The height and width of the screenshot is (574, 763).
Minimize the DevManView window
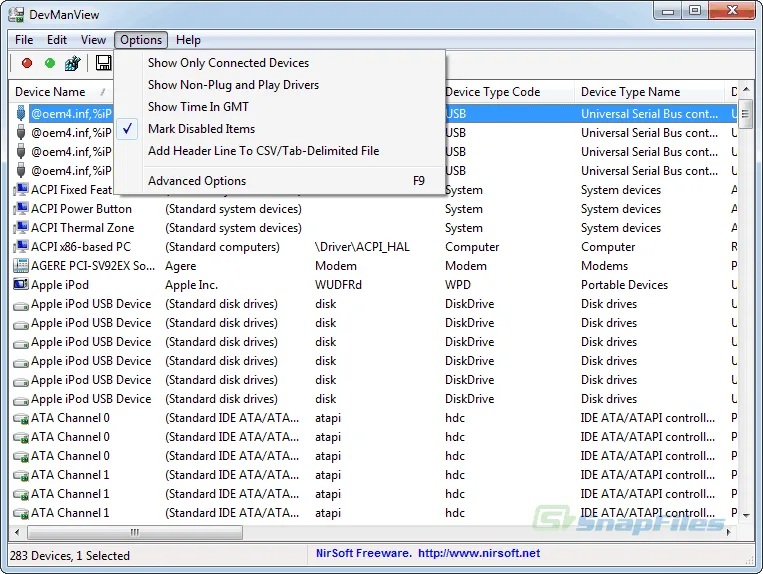pyautogui.click(x=668, y=11)
